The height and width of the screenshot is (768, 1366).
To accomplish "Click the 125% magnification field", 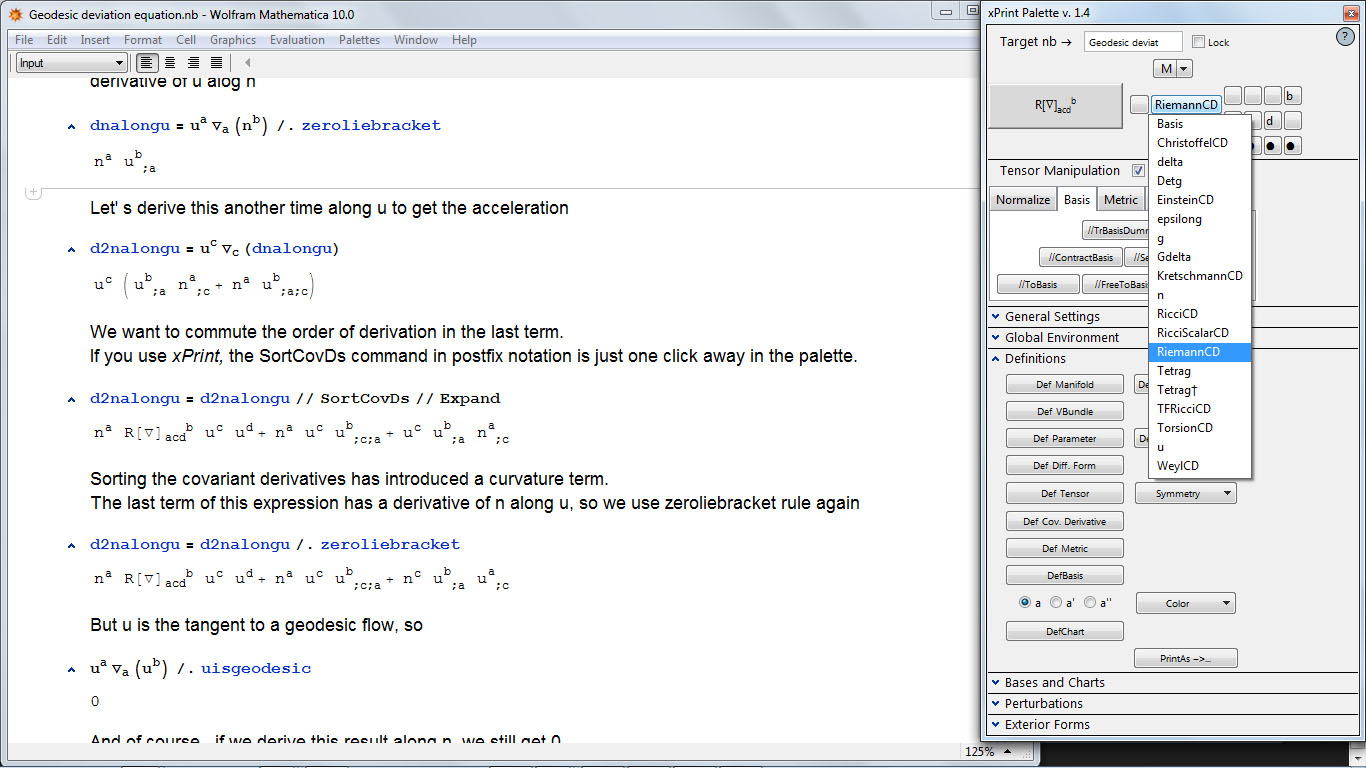I will point(980,752).
